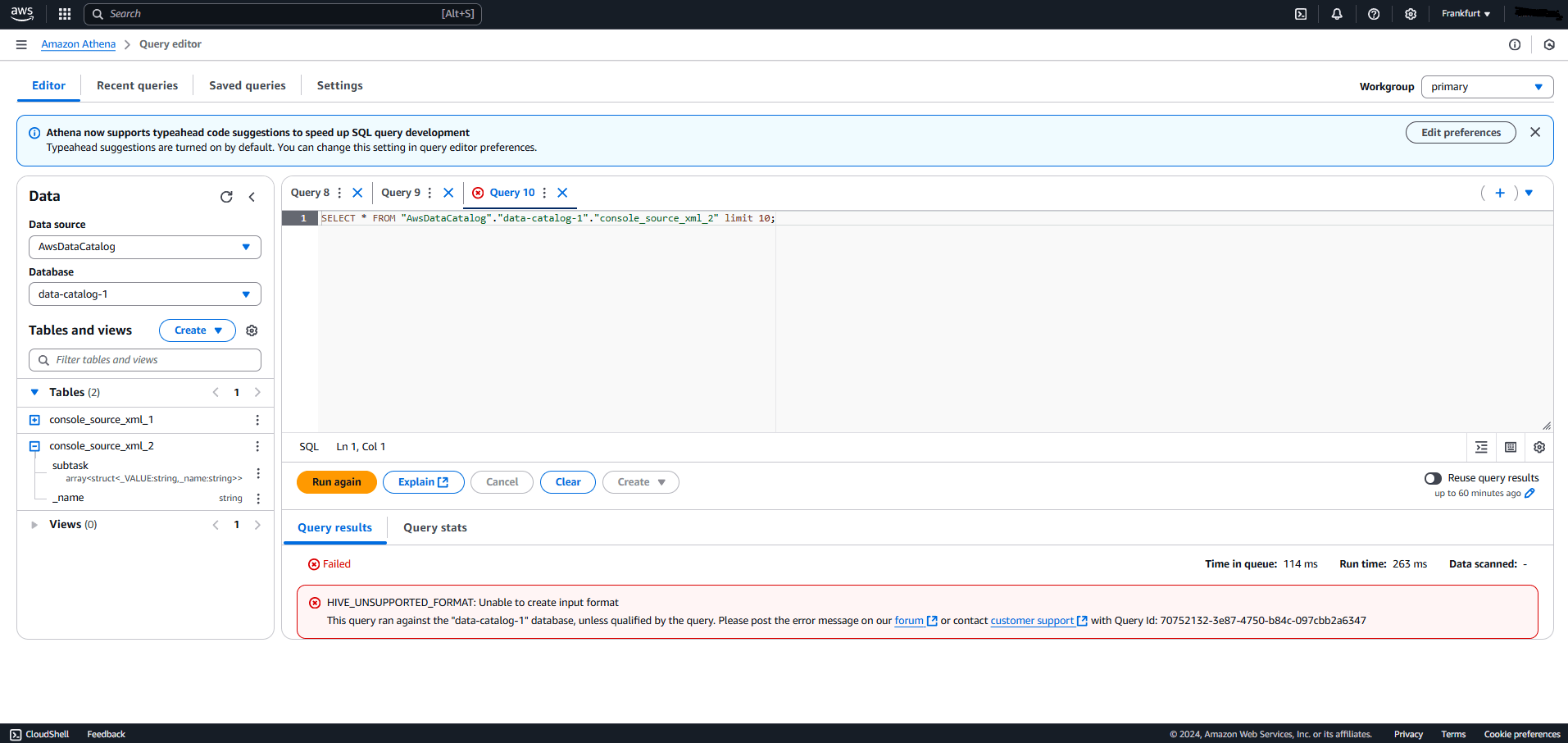Open actions menu for console_source_xml_1
1568x743 pixels.
257,420
